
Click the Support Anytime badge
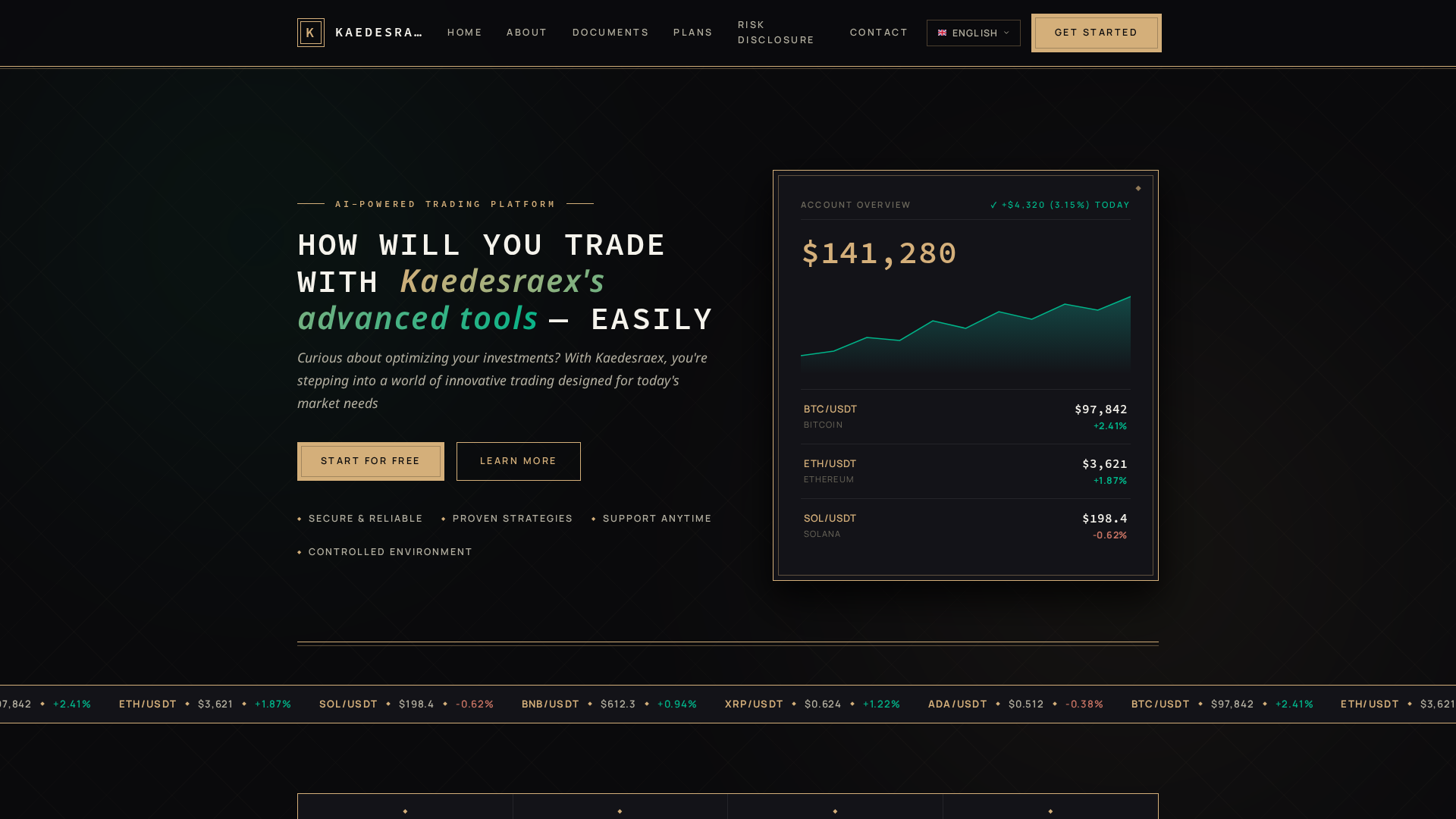pos(651,519)
